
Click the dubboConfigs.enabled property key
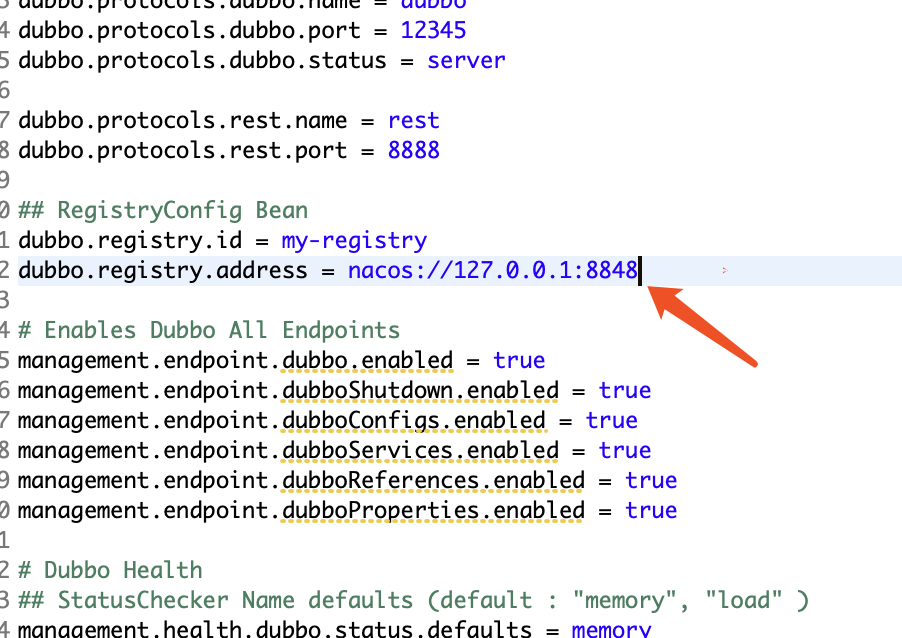[282, 421]
